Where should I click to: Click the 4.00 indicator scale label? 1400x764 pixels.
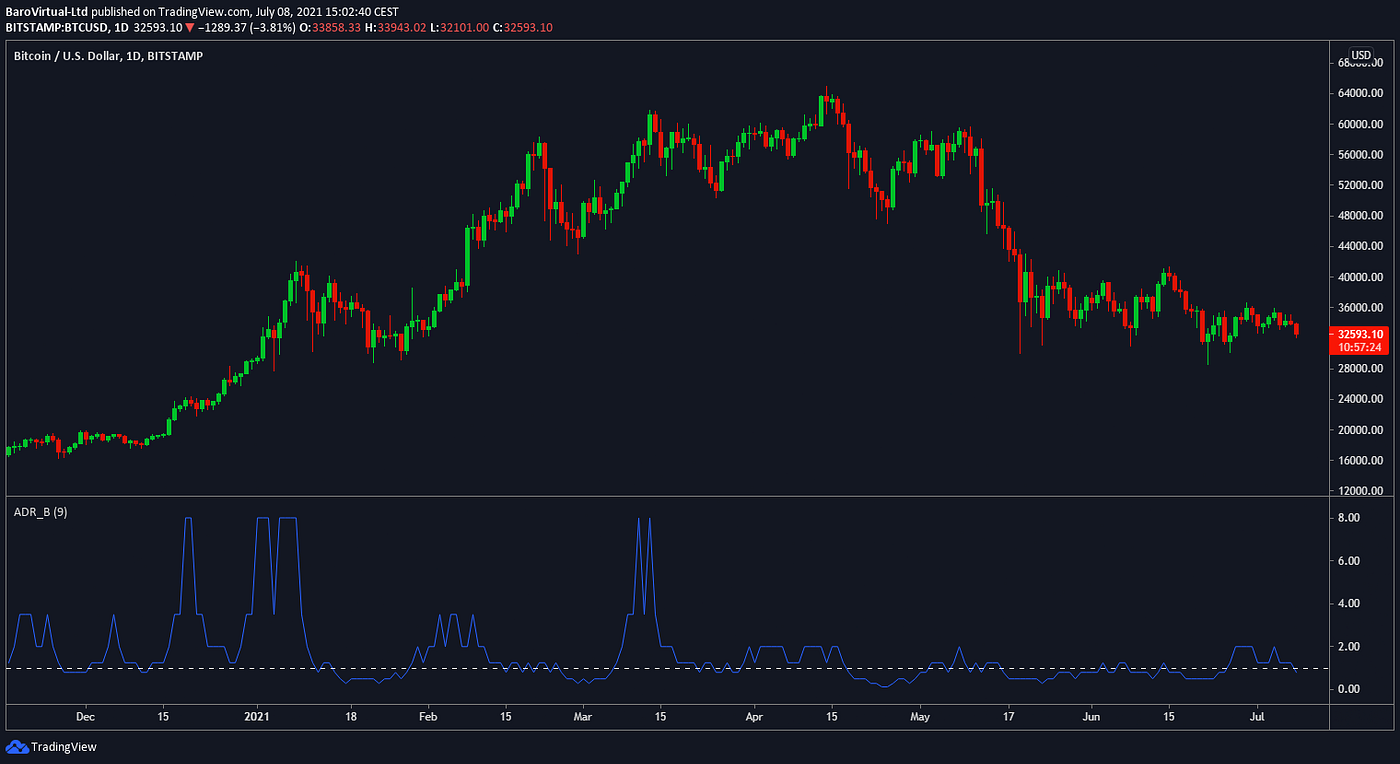tap(1349, 604)
